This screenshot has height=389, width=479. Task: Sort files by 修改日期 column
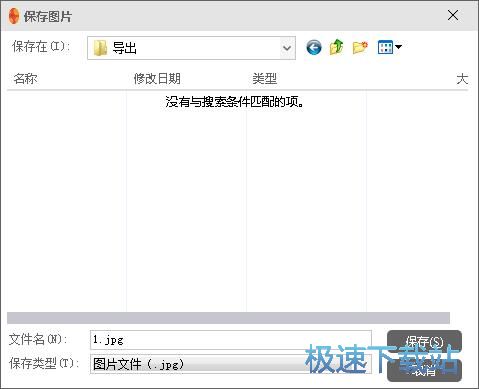click(157, 79)
